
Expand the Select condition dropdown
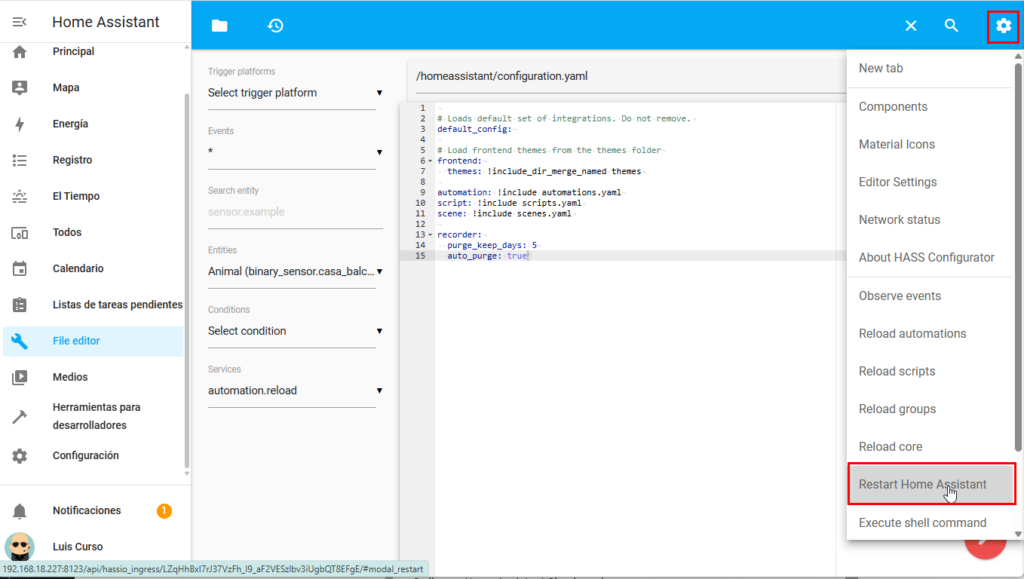295,331
